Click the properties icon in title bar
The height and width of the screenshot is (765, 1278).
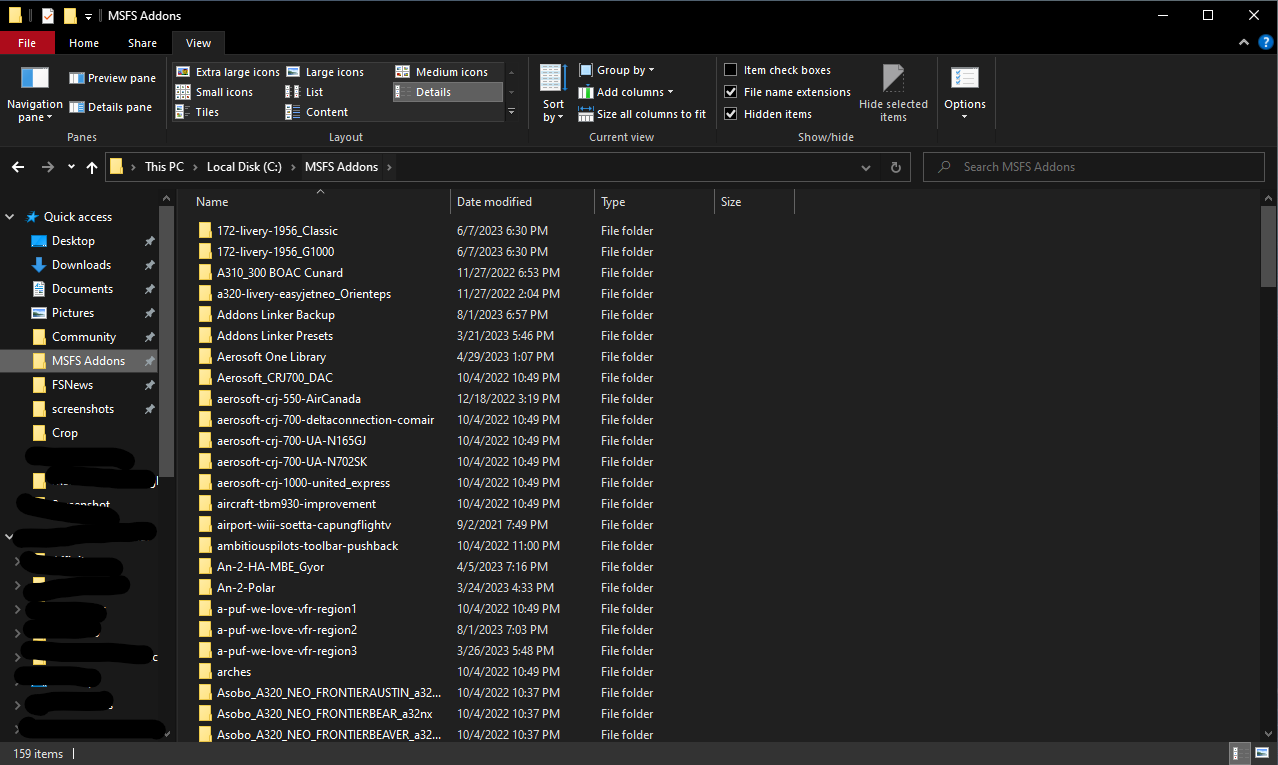coord(47,15)
